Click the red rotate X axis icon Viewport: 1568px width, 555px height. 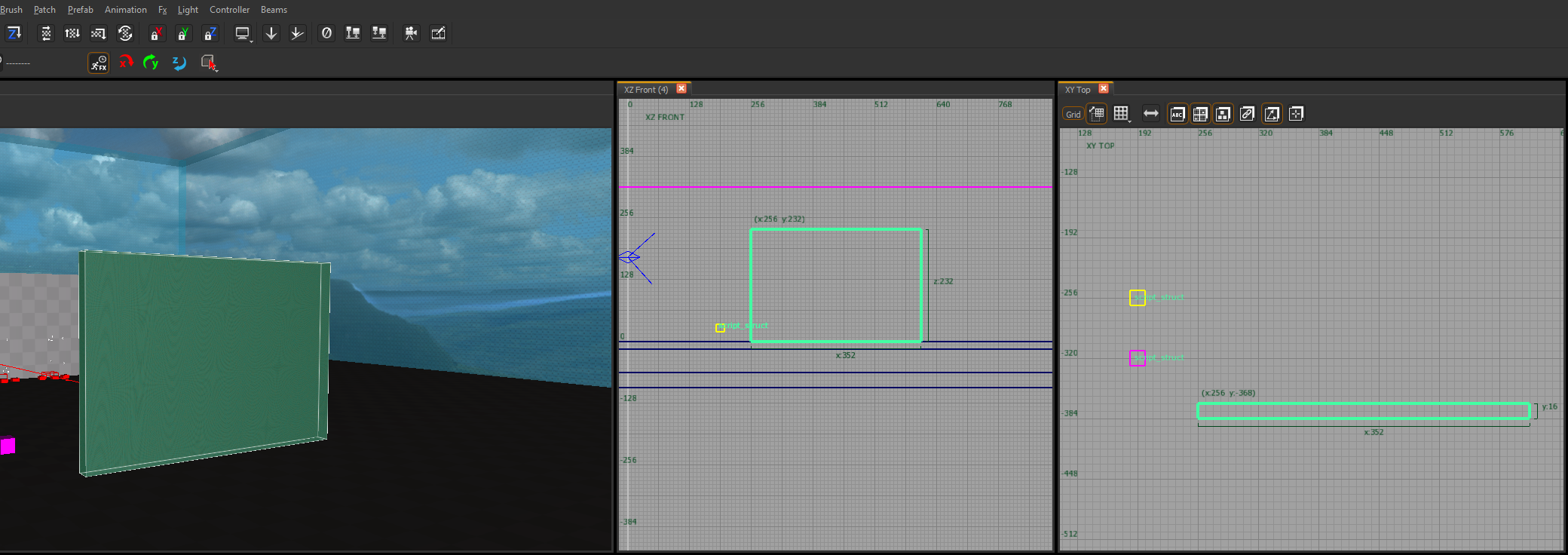[x=126, y=63]
